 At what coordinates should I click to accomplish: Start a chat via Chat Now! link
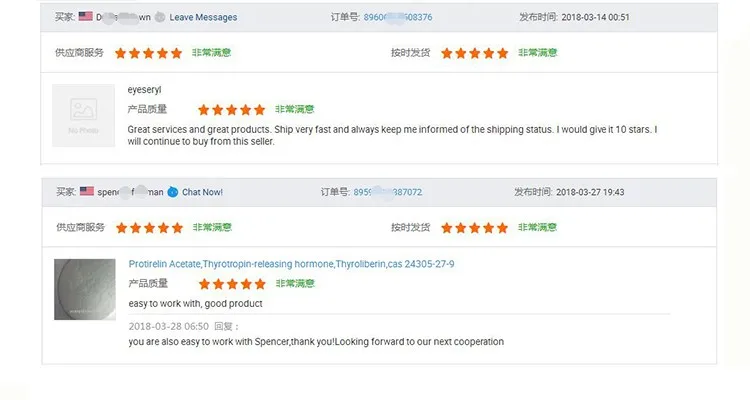tap(202, 192)
